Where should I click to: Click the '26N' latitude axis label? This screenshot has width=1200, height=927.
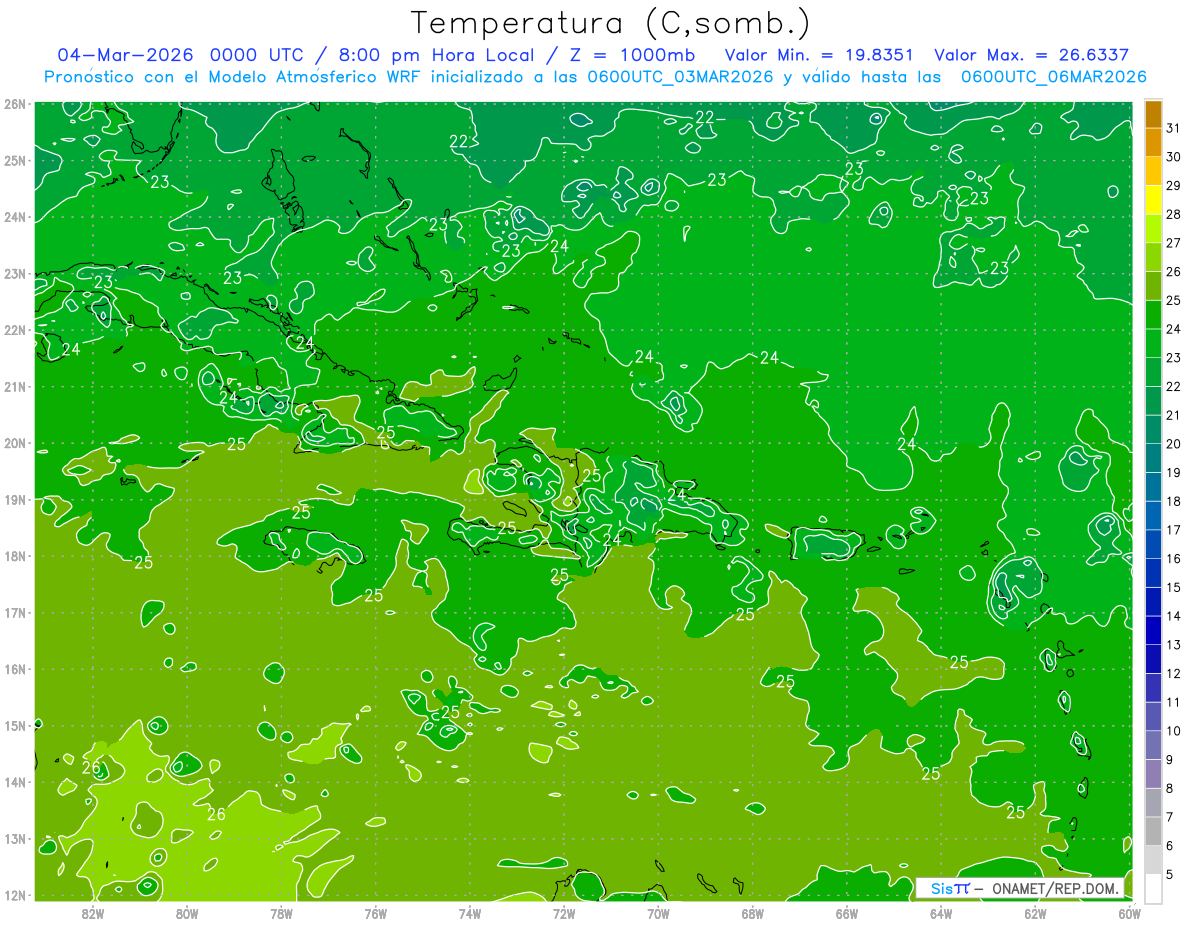click(15, 104)
